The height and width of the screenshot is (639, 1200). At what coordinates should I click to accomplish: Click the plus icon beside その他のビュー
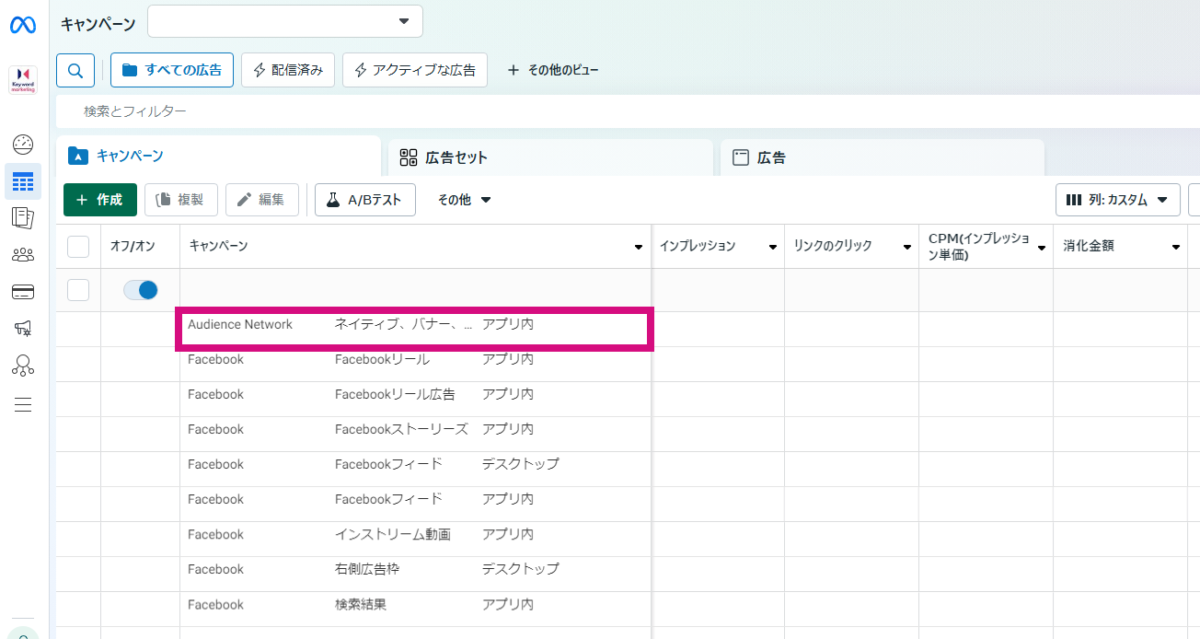tap(513, 70)
